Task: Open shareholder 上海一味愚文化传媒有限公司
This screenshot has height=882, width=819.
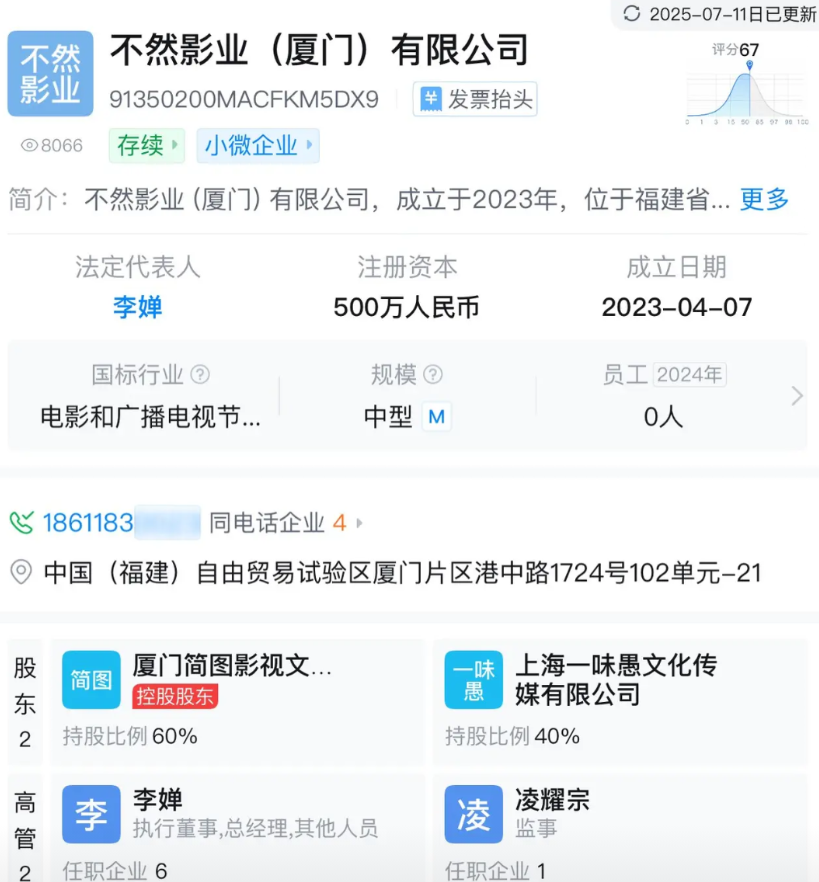Action: coord(616,680)
